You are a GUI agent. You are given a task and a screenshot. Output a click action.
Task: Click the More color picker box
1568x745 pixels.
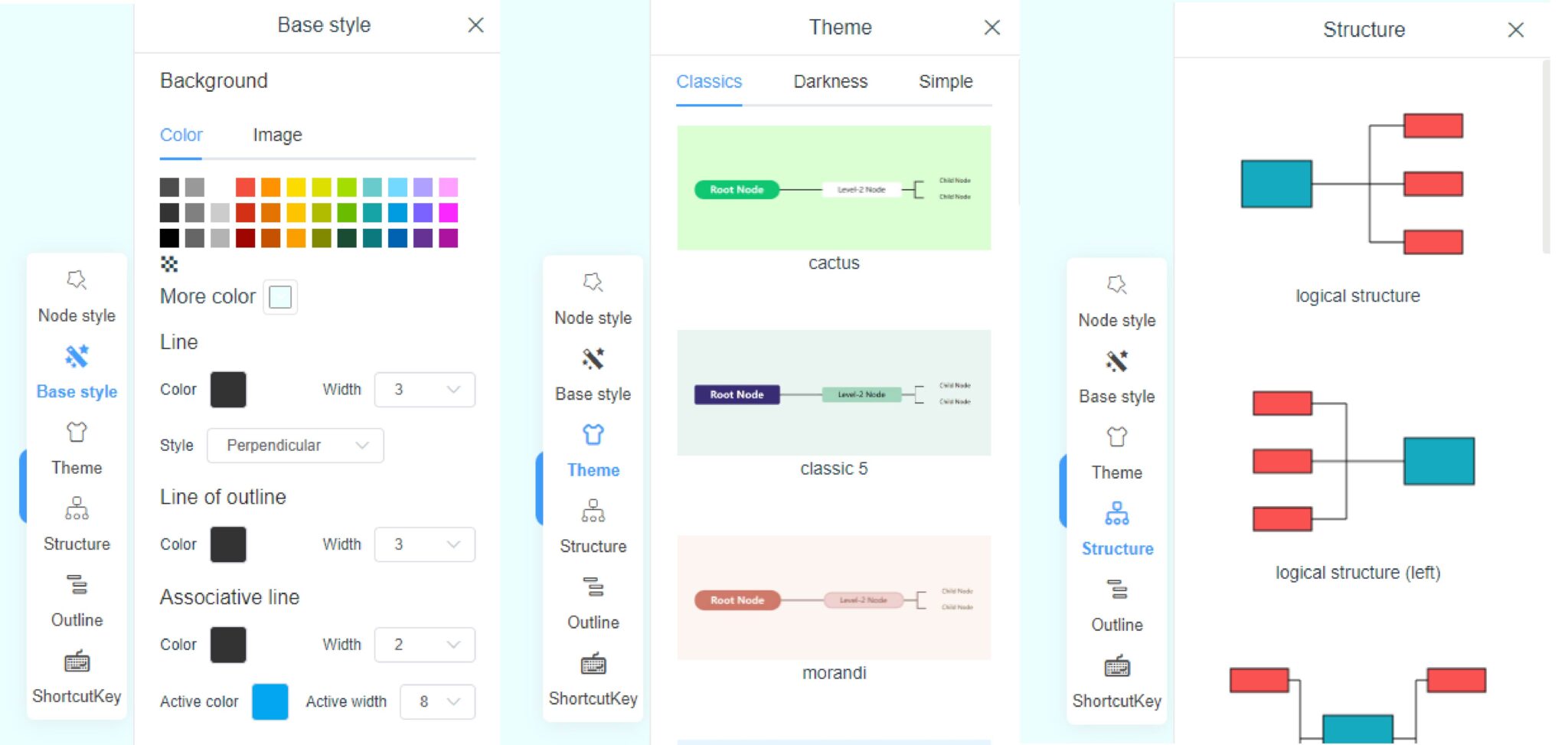coord(280,297)
